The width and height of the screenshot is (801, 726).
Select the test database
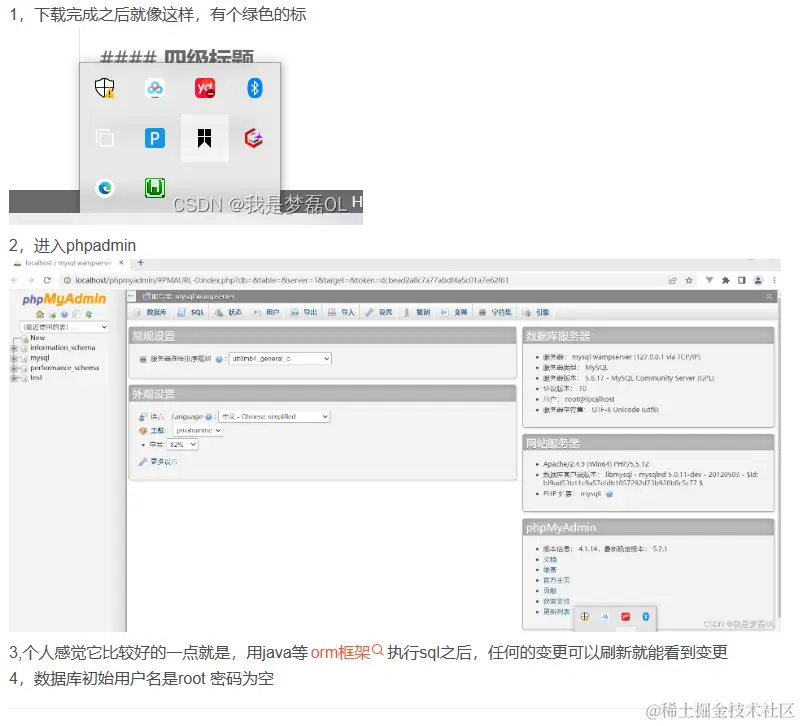pos(36,378)
